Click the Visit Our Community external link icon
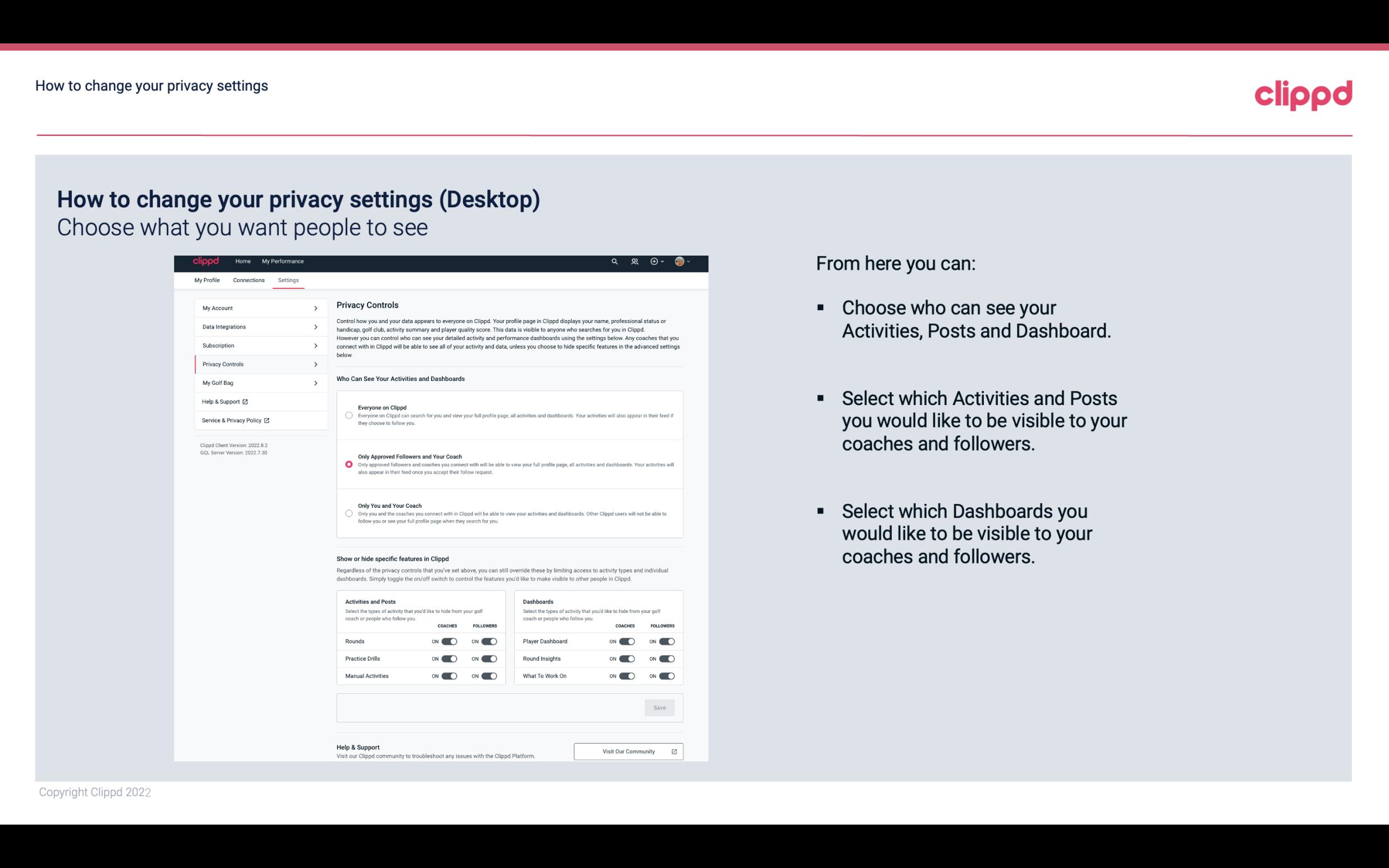 click(x=674, y=750)
